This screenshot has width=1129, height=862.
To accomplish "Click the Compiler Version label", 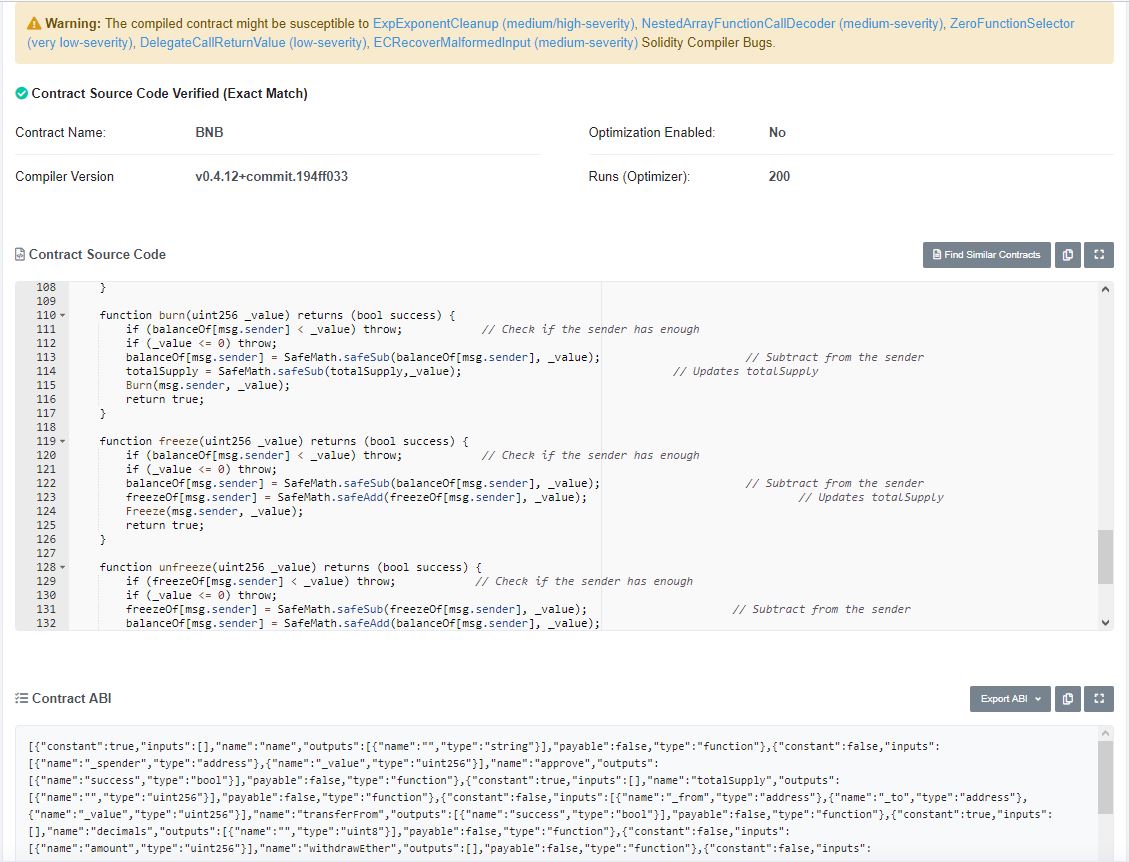I will (x=65, y=176).
